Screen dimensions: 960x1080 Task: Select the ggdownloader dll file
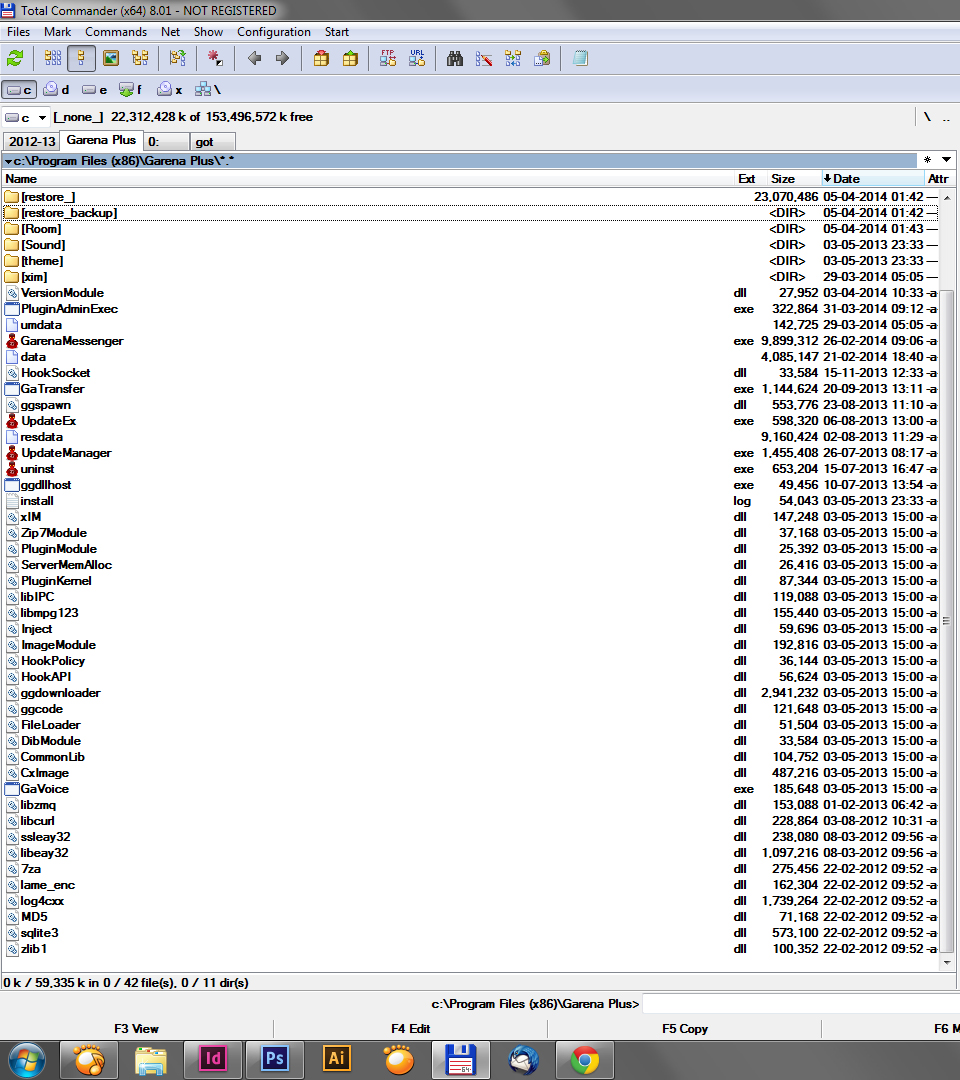(470, 693)
